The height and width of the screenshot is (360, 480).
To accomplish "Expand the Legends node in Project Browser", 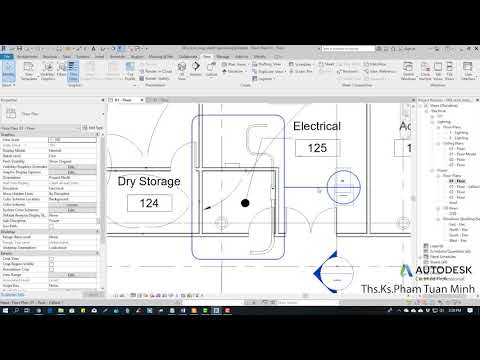I will (426, 246).
